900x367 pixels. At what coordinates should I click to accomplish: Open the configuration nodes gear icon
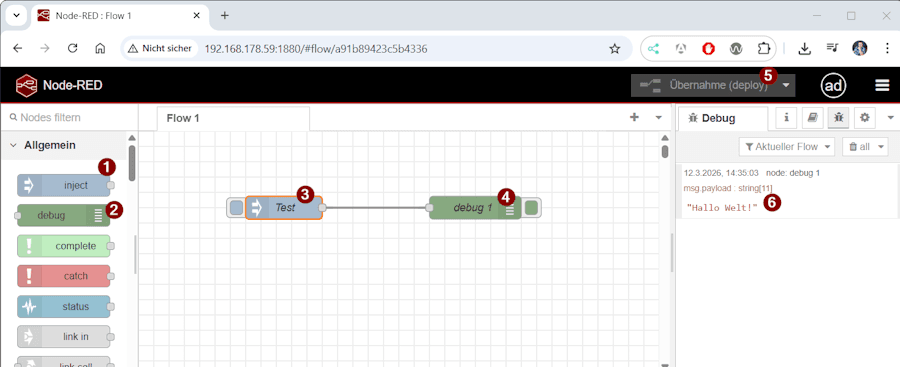coord(864,117)
